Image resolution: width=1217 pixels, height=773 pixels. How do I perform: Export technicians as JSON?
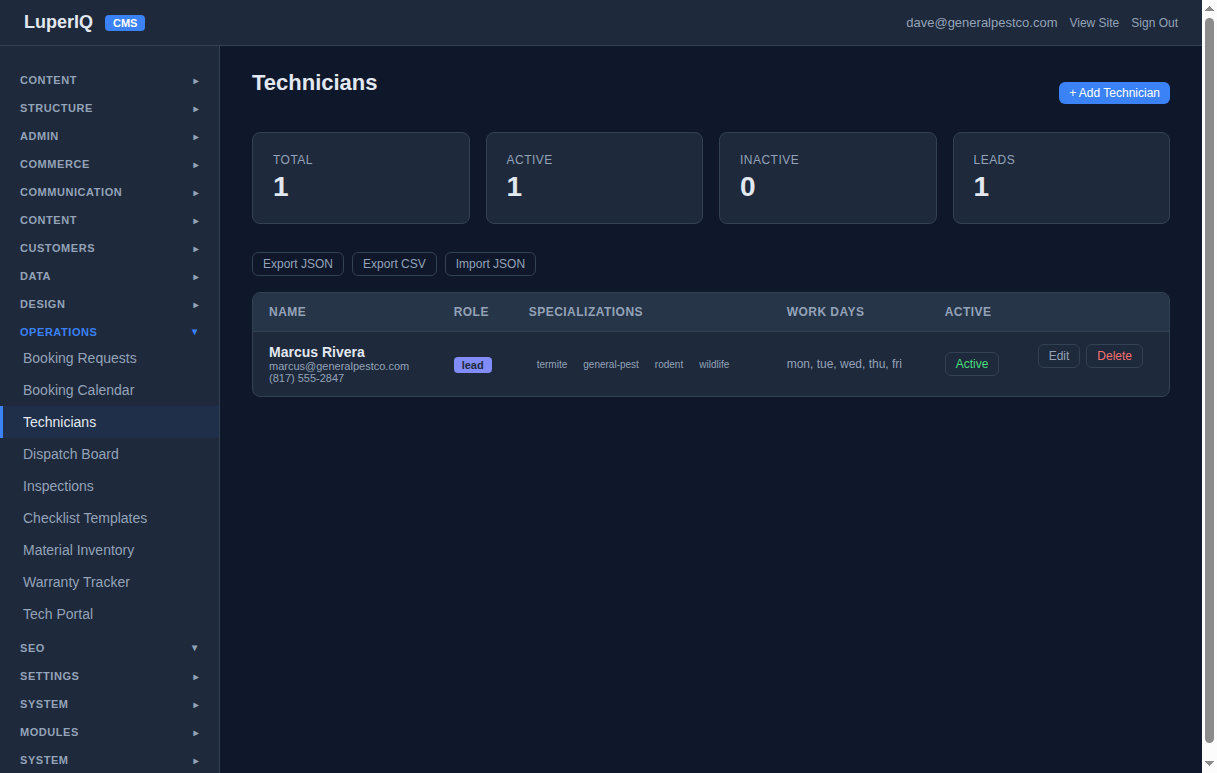click(298, 264)
